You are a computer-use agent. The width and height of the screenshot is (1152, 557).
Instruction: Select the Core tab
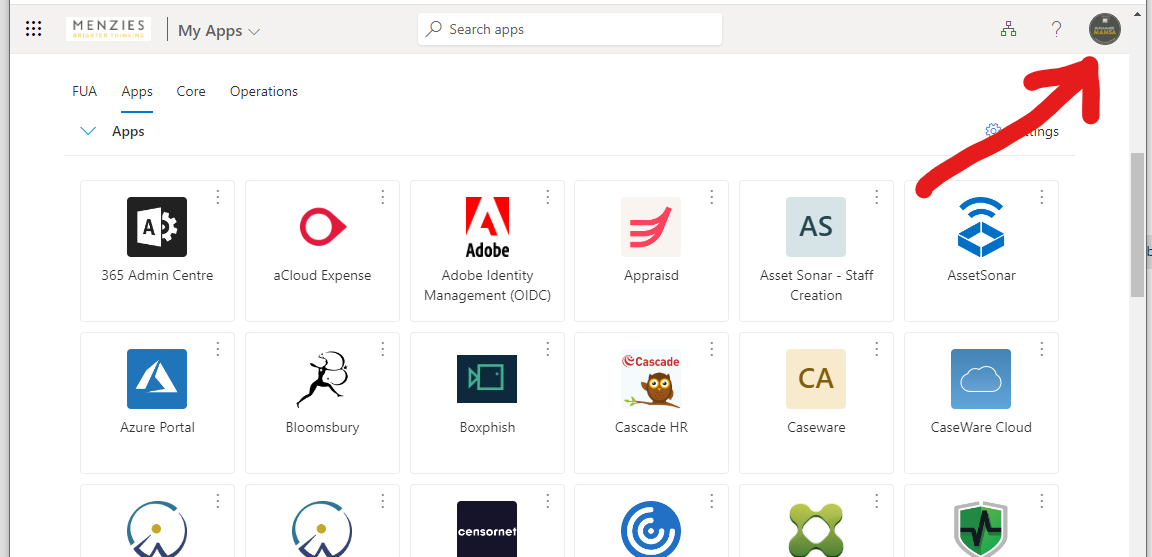(191, 91)
